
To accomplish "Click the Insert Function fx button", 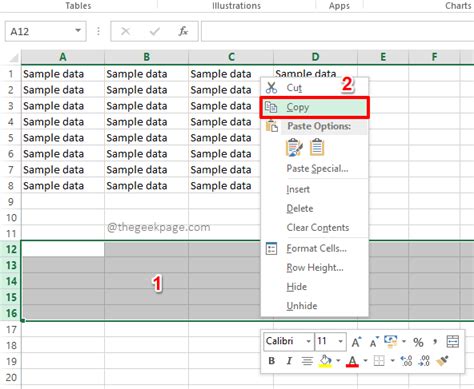I will tap(183, 31).
